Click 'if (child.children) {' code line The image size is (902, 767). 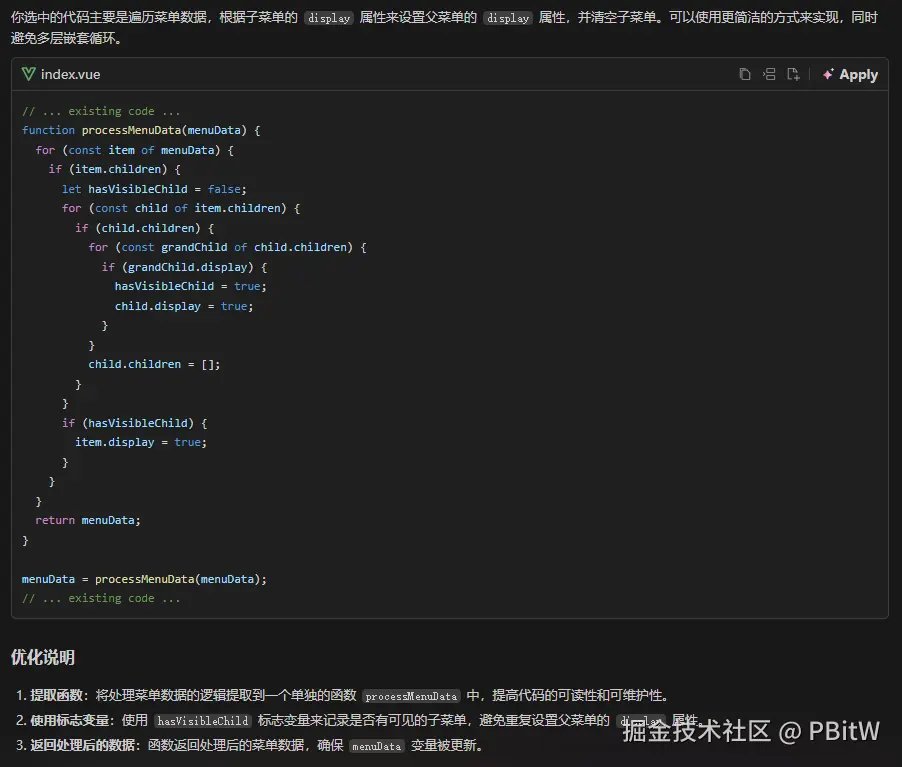tap(144, 228)
